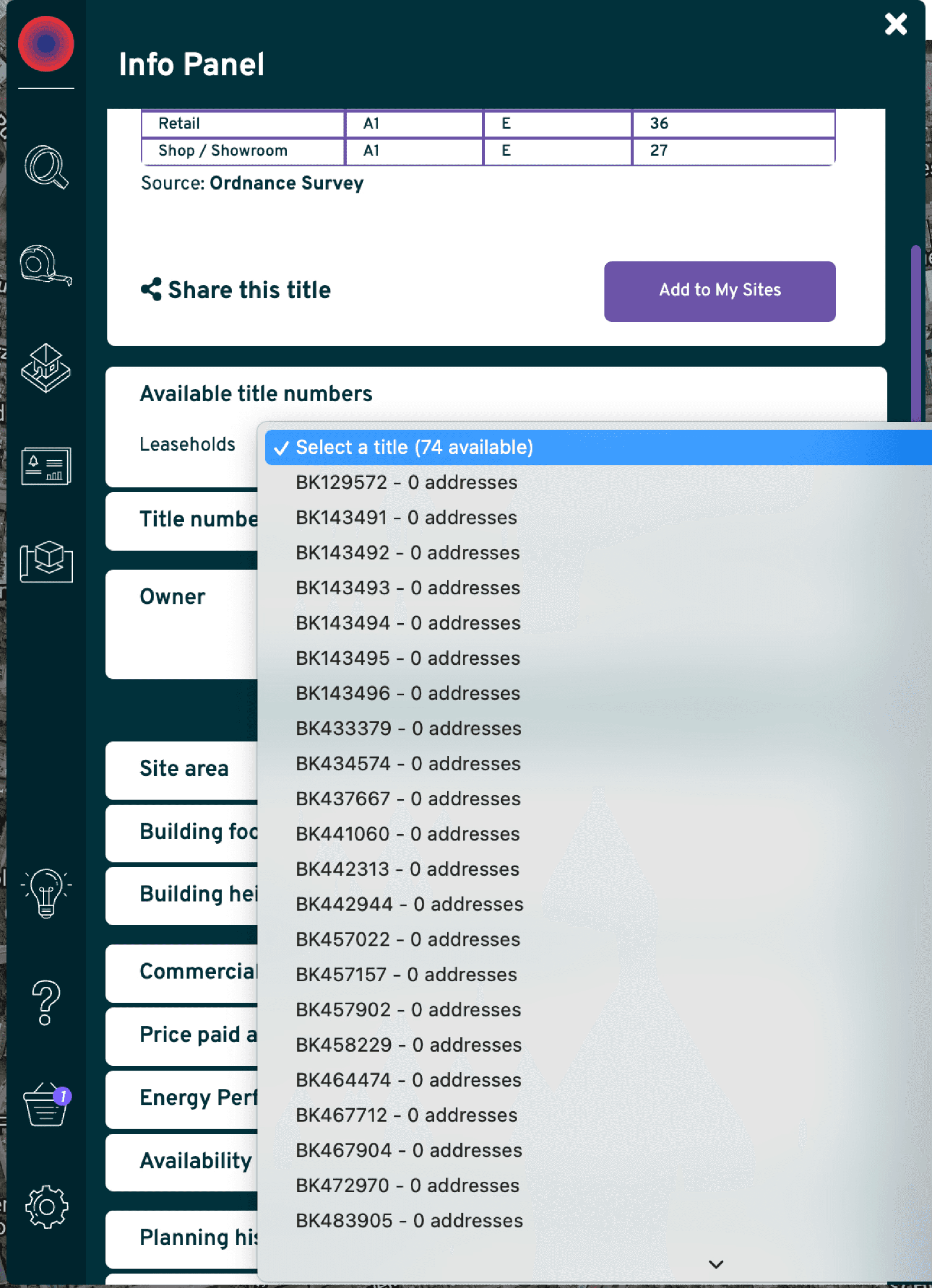The image size is (932, 1288).
Task: Click the 3D box map icon
Action: [46, 561]
